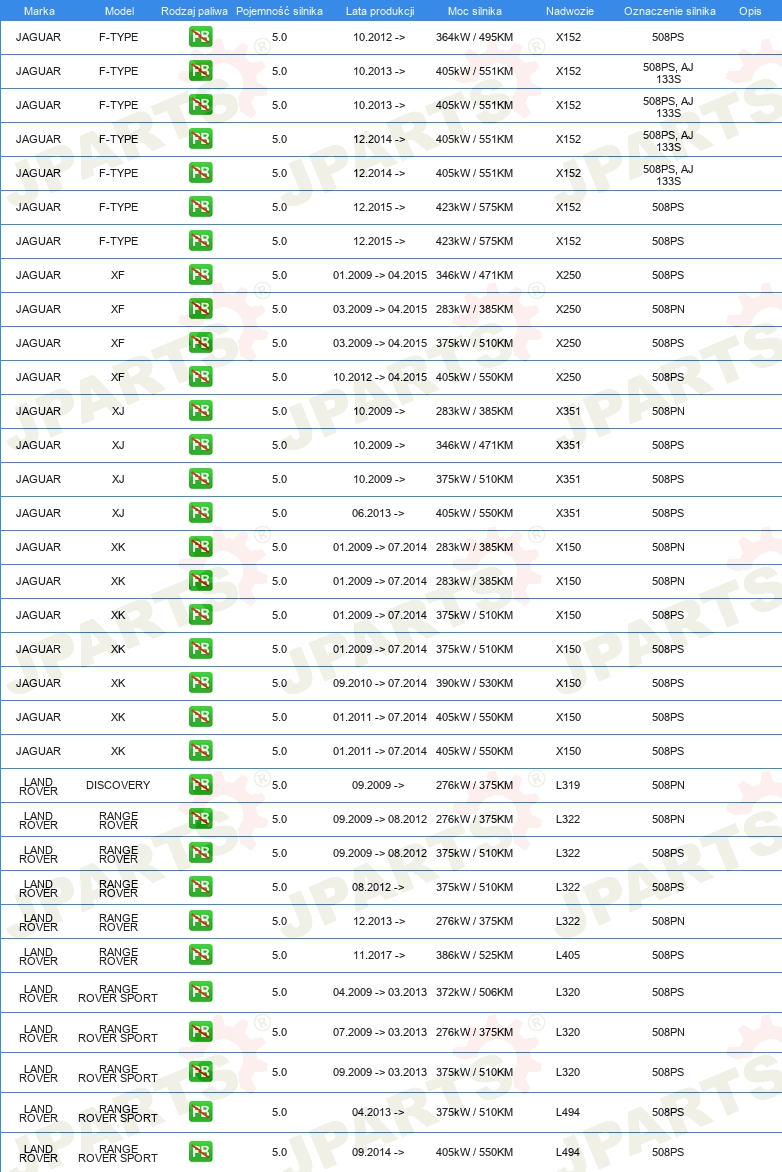Click '508PN' engine code in the DISCOVERY row
The width and height of the screenshot is (782, 1172).
(668, 785)
